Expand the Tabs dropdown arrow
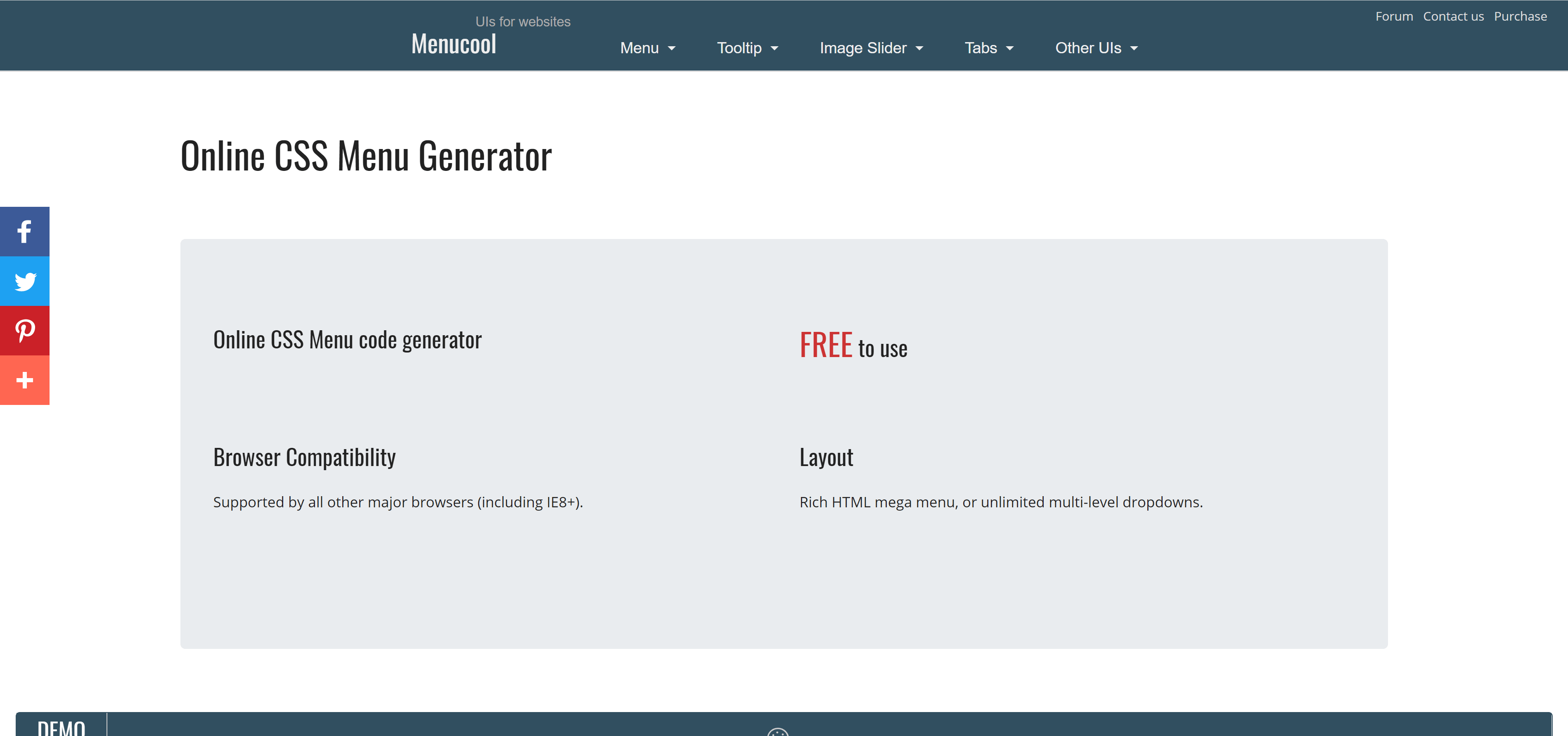The height and width of the screenshot is (736, 1568). (1010, 49)
